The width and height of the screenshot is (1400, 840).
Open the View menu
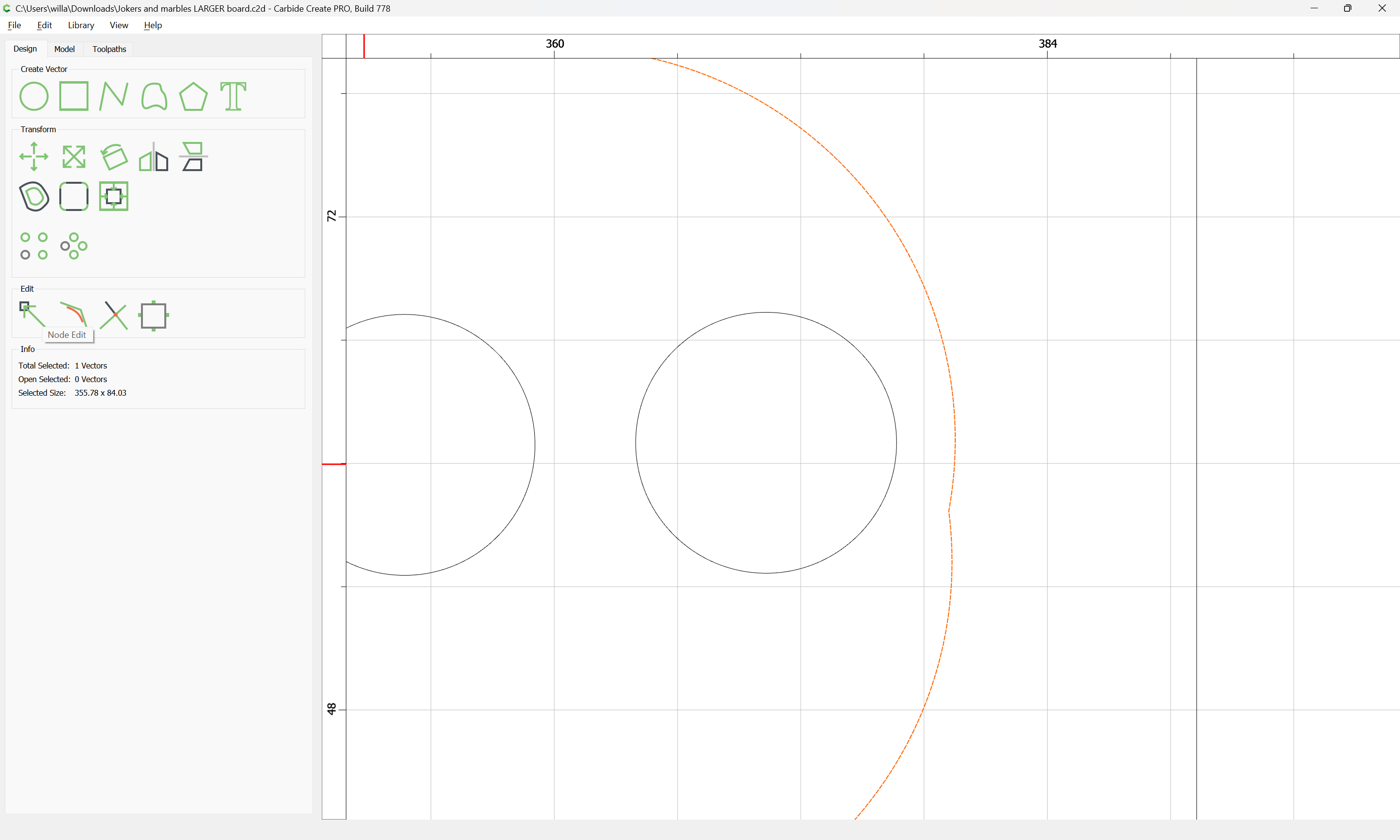click(x=119, y=25)
